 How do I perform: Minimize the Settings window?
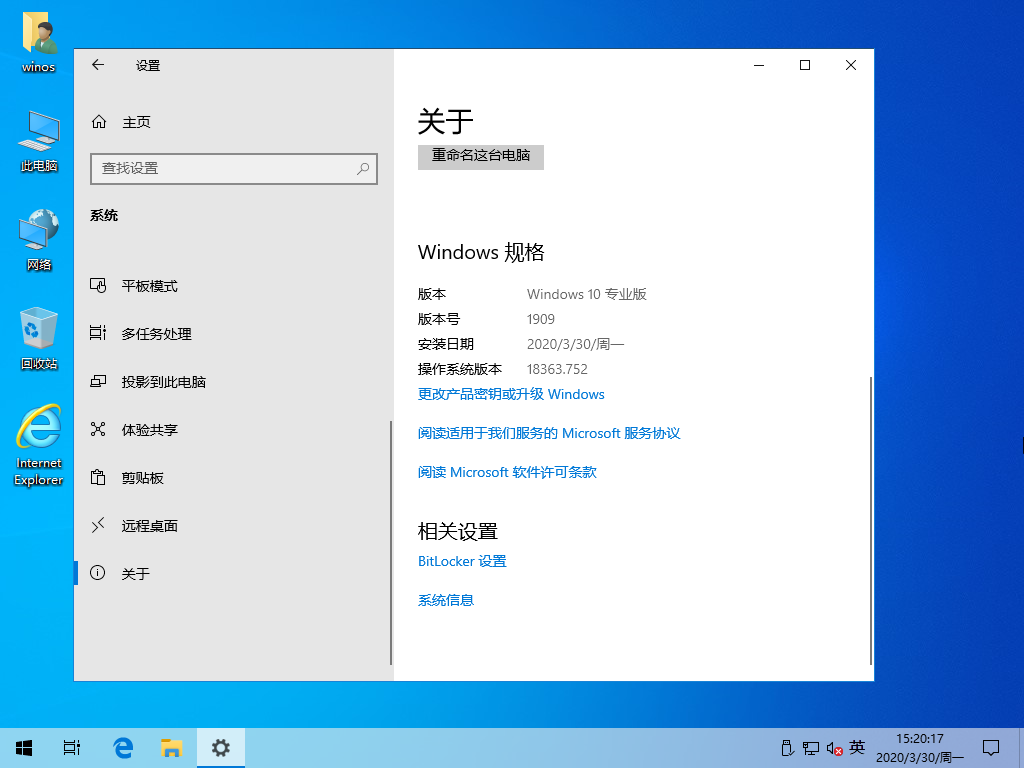click(759, 65)
